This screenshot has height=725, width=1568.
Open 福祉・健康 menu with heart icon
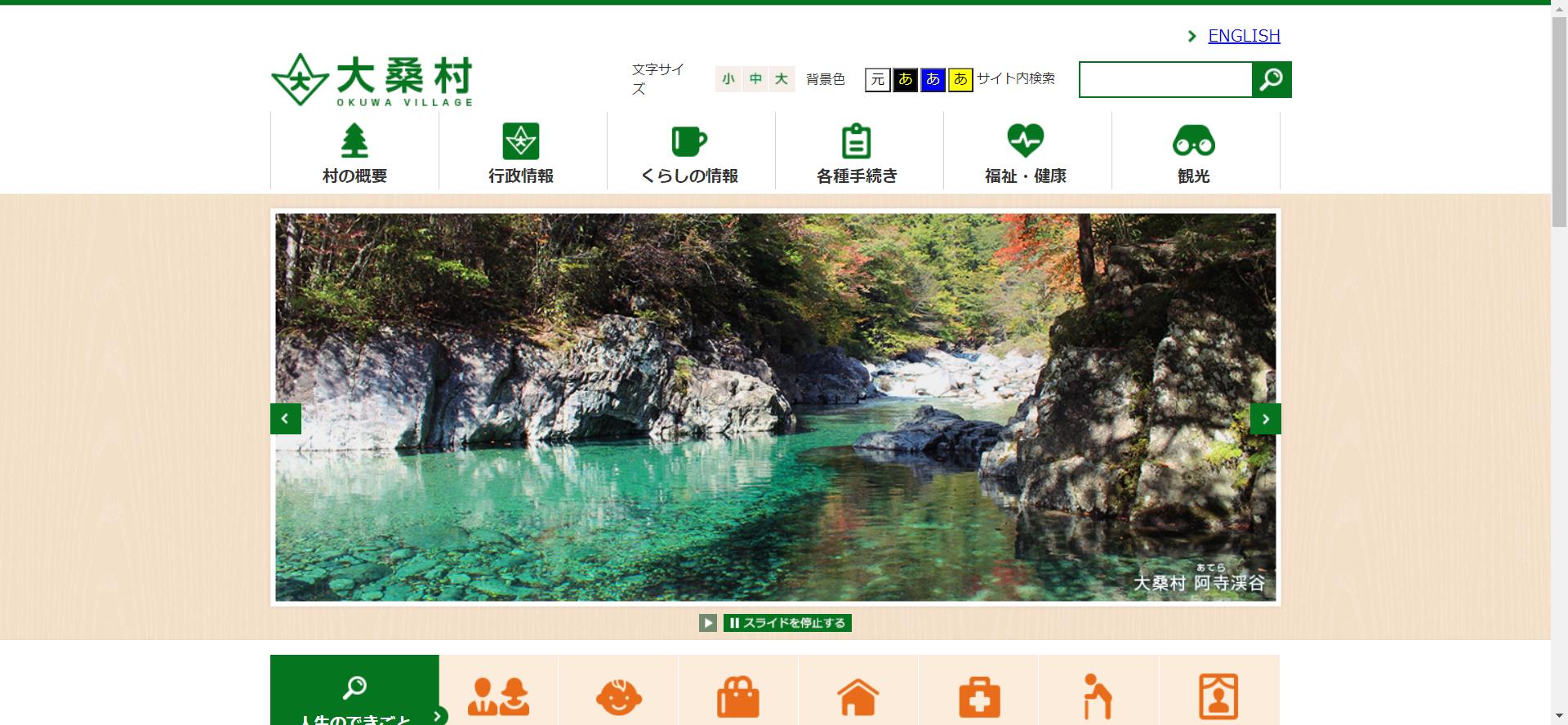1027,151
